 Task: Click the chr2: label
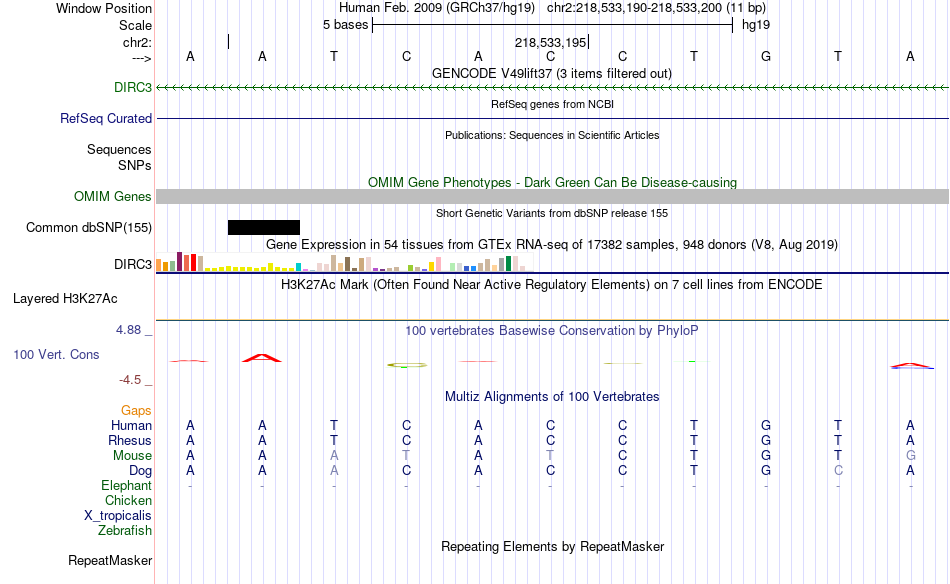coord(138,42)
